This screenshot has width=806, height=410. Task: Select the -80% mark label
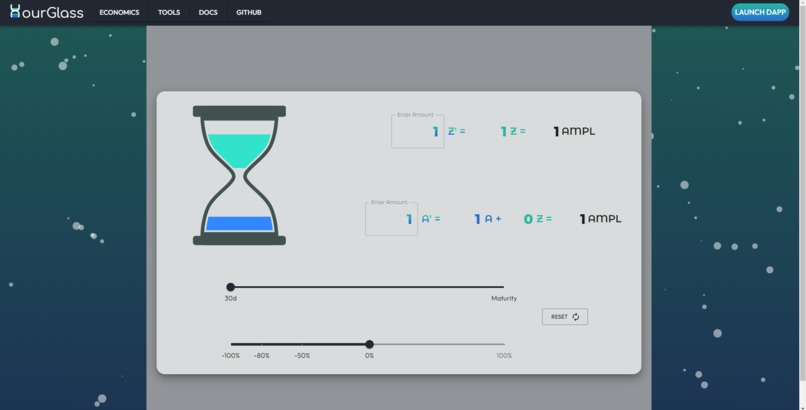262,356
